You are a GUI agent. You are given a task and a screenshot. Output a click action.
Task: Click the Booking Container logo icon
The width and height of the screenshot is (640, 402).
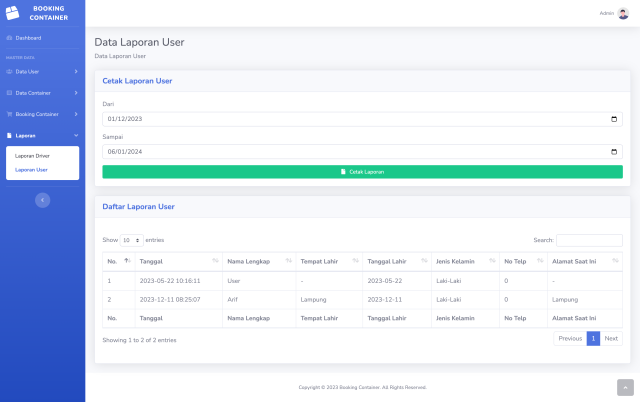(x=13, y=13)
